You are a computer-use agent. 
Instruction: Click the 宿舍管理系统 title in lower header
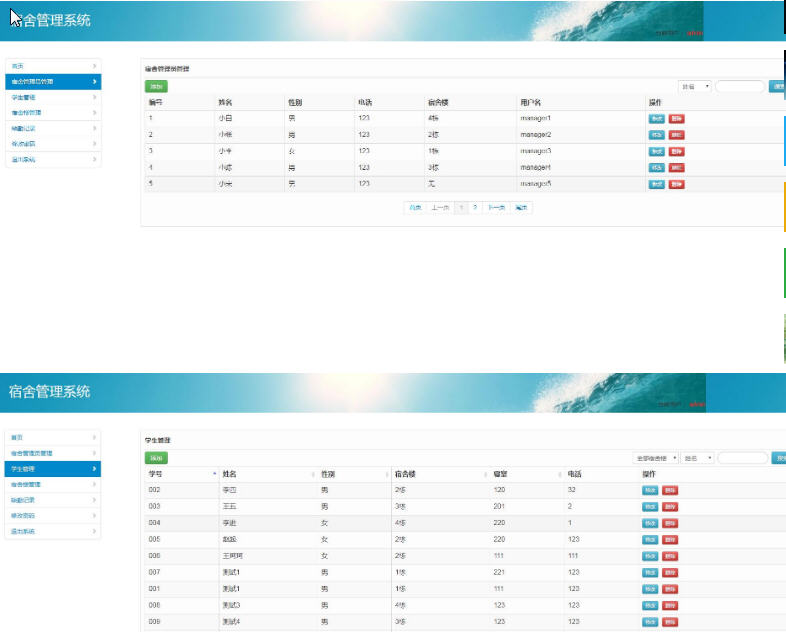pyautogui.click(x=49, y=391)
